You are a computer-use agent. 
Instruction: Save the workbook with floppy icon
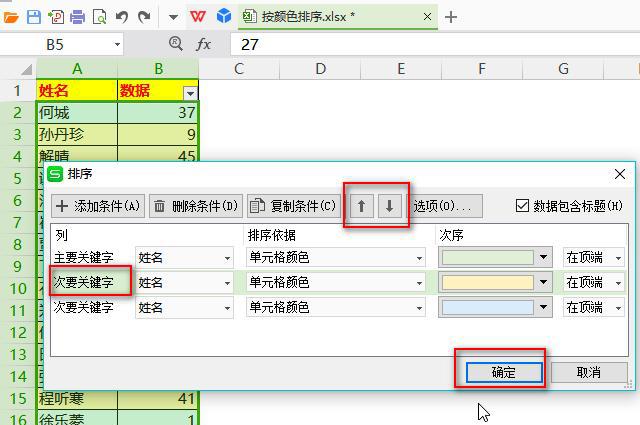click(33, 17)
